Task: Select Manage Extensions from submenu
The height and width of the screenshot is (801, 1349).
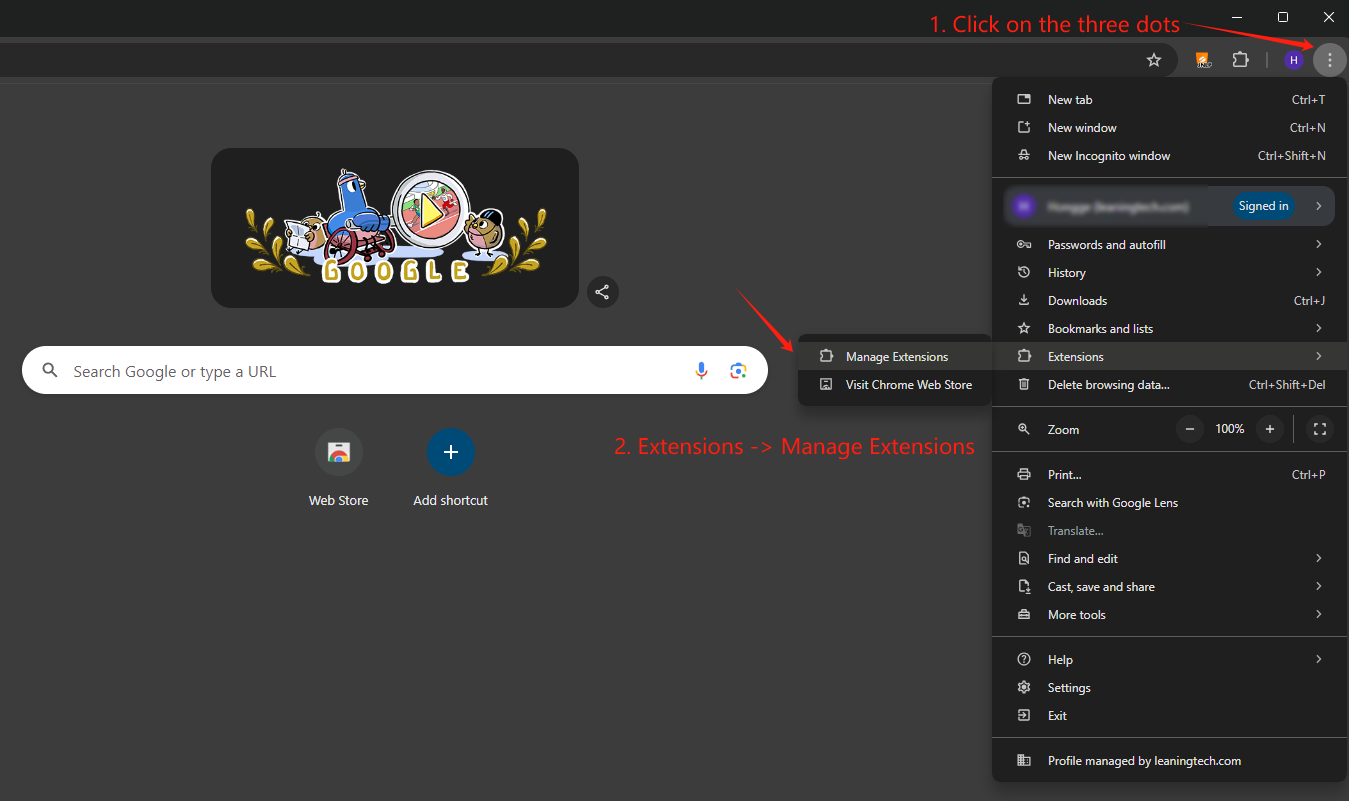Action: pos(896,357)
